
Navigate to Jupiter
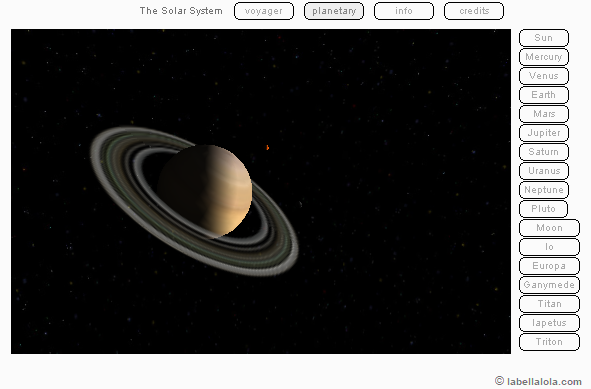click(544, 133)
